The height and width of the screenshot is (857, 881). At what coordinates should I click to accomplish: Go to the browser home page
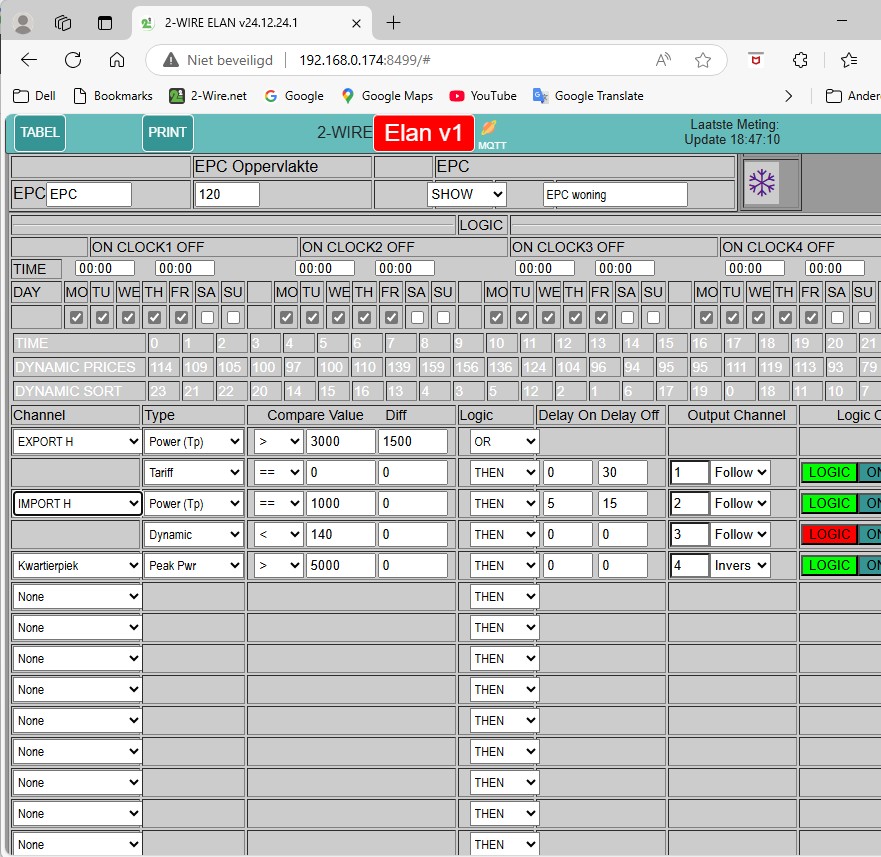[x=117, y=60]
